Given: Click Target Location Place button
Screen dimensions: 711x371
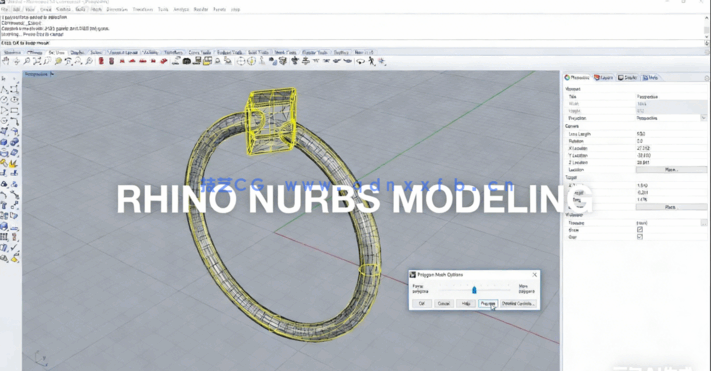Looking at the screenshot, I should [671, 207].
